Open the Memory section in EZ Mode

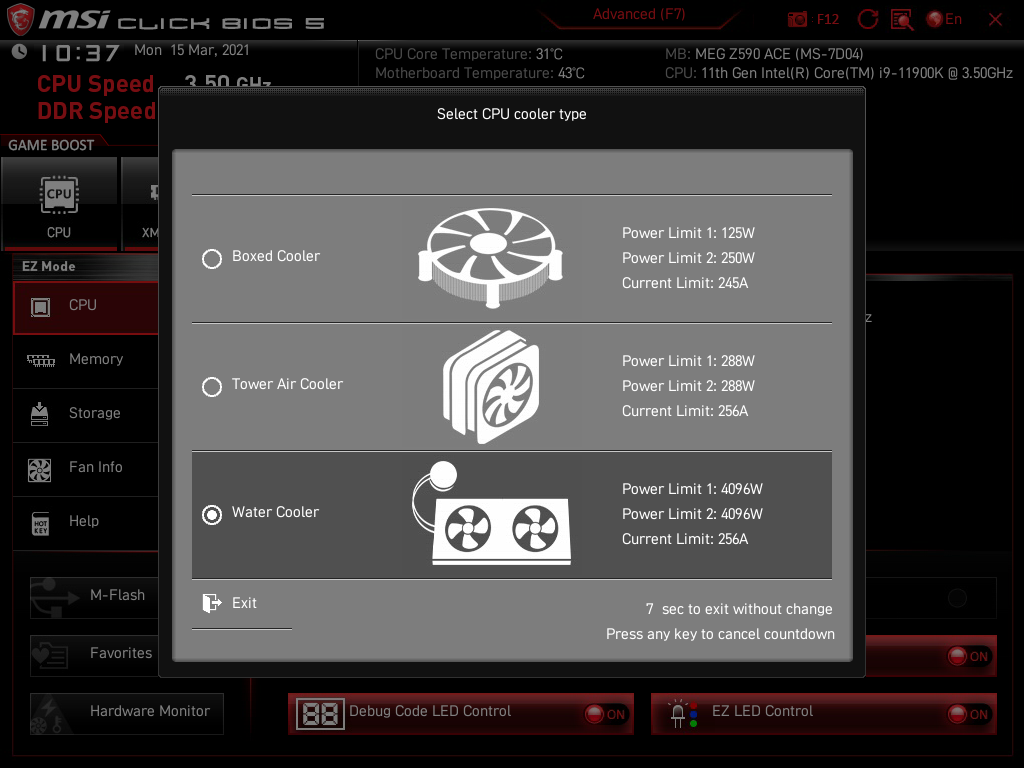86,360
